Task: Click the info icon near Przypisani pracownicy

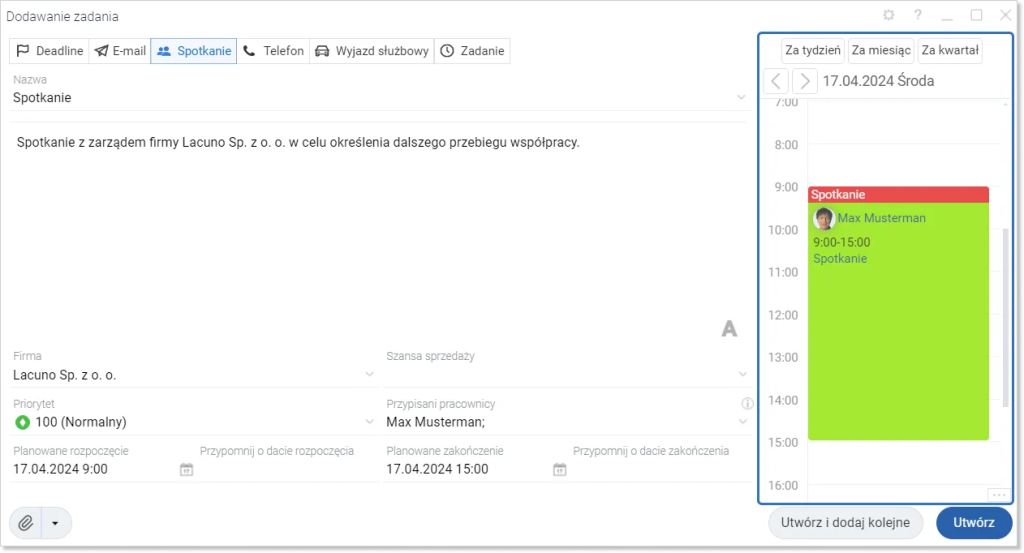Action: pos(747,403)
